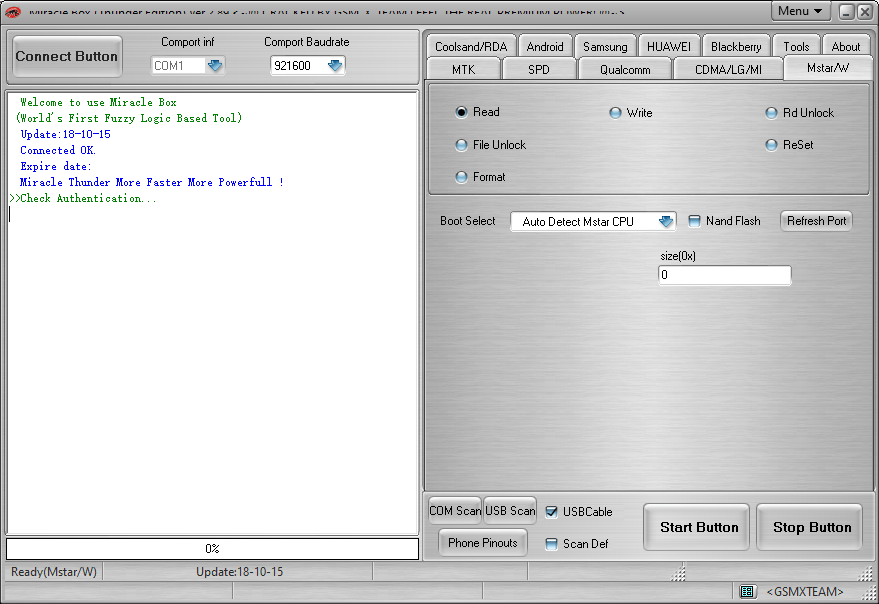Uncheck the USBCable checkbox
The image size is (879, 604).
pyautogui.click(x=552, y=512)
